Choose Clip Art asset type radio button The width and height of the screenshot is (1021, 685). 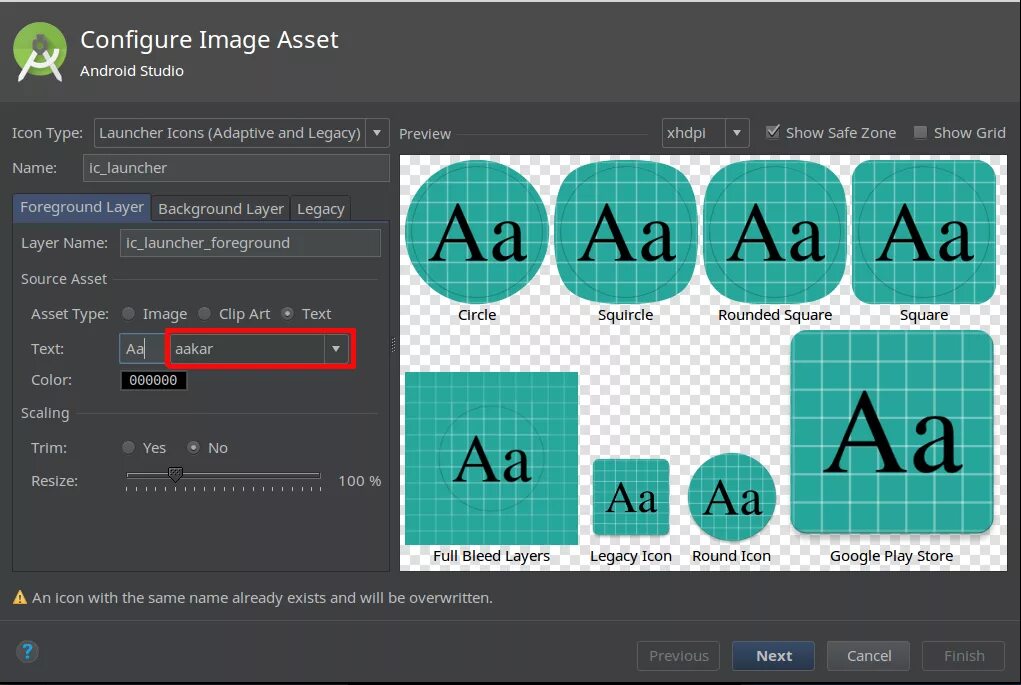[x=204, y=314]
